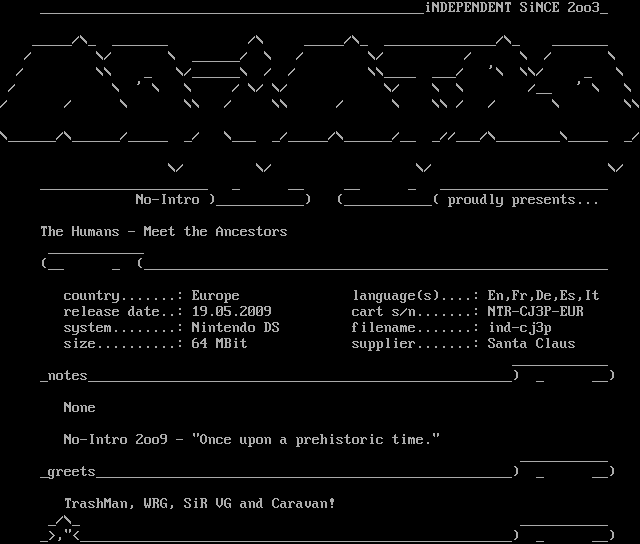640x544 pixels.
Task: Click the 'release date..:' field label
Action: pos(123,311)
